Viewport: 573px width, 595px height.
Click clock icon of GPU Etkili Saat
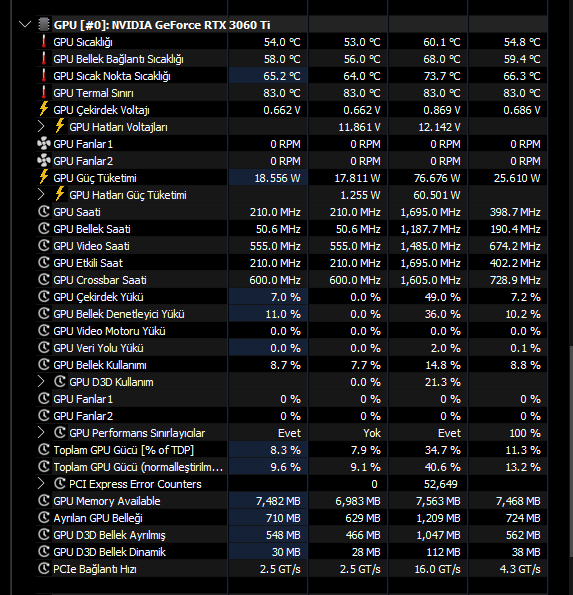click(44, 262)
